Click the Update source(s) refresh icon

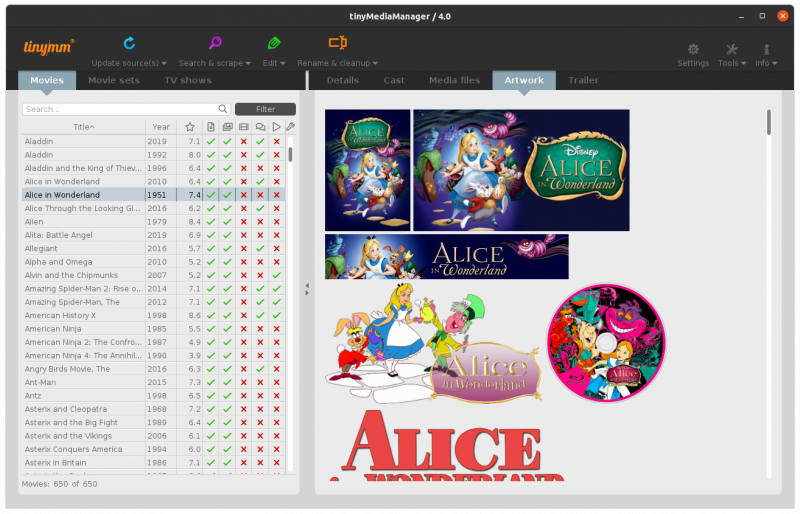coord(129,43)
